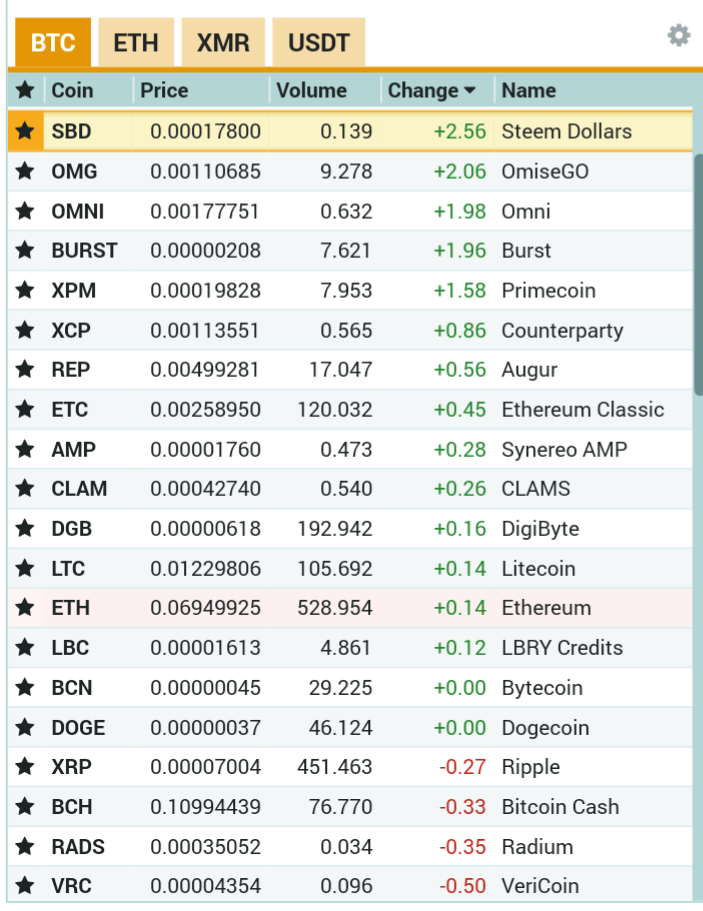Image resolution: width=703 pixels, height=911 pixels.
Task: Toggle the favorite star for ETC
Action: [x=25, y=410]
